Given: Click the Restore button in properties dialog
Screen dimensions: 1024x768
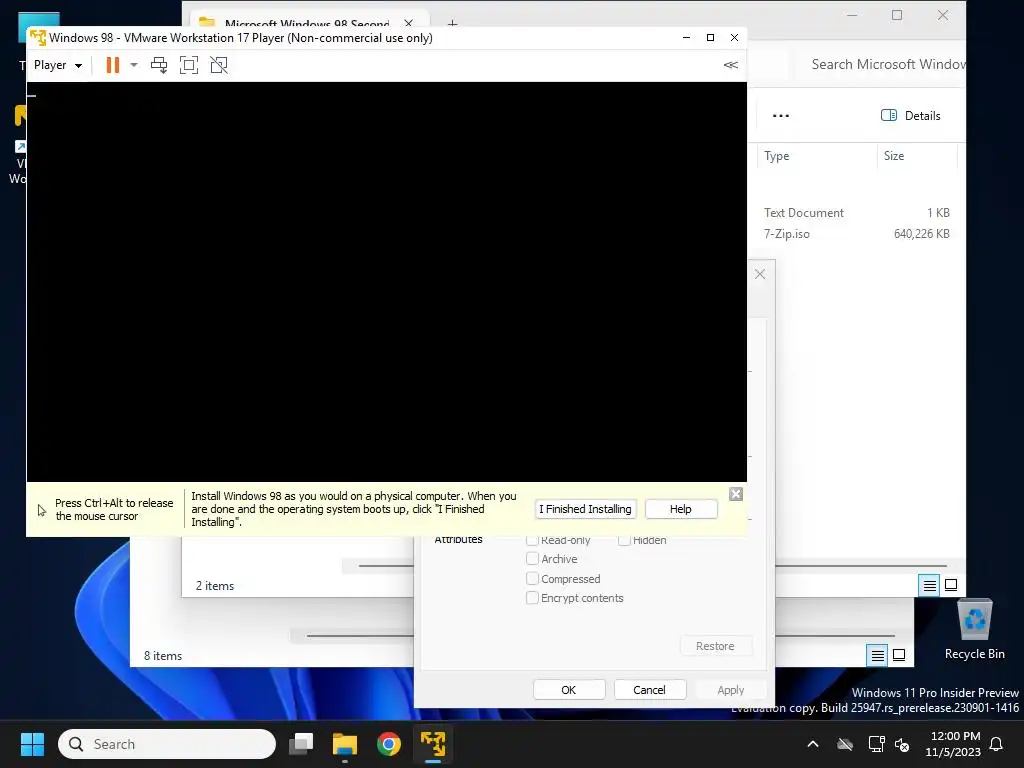Looking at the screenshot, I should click(x=715, y=646).
